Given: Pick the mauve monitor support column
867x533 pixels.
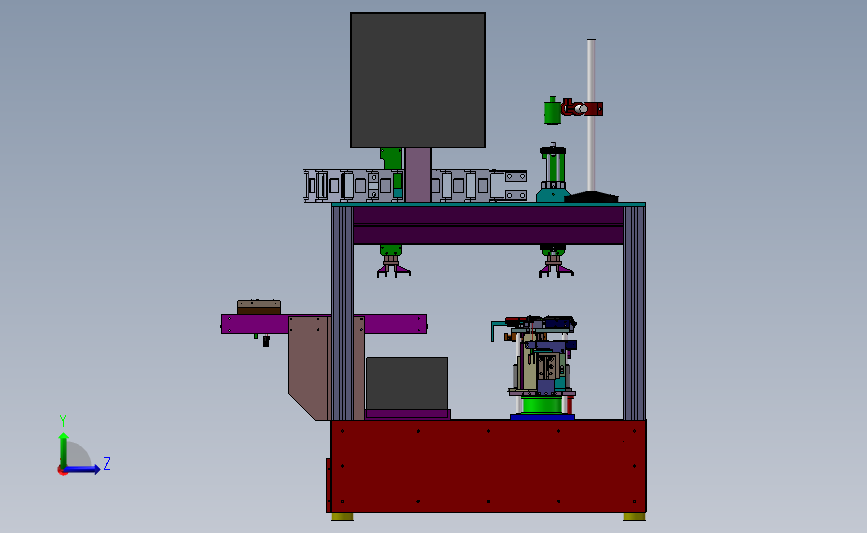Looking at the screenshot, I should tap(418, 175).
